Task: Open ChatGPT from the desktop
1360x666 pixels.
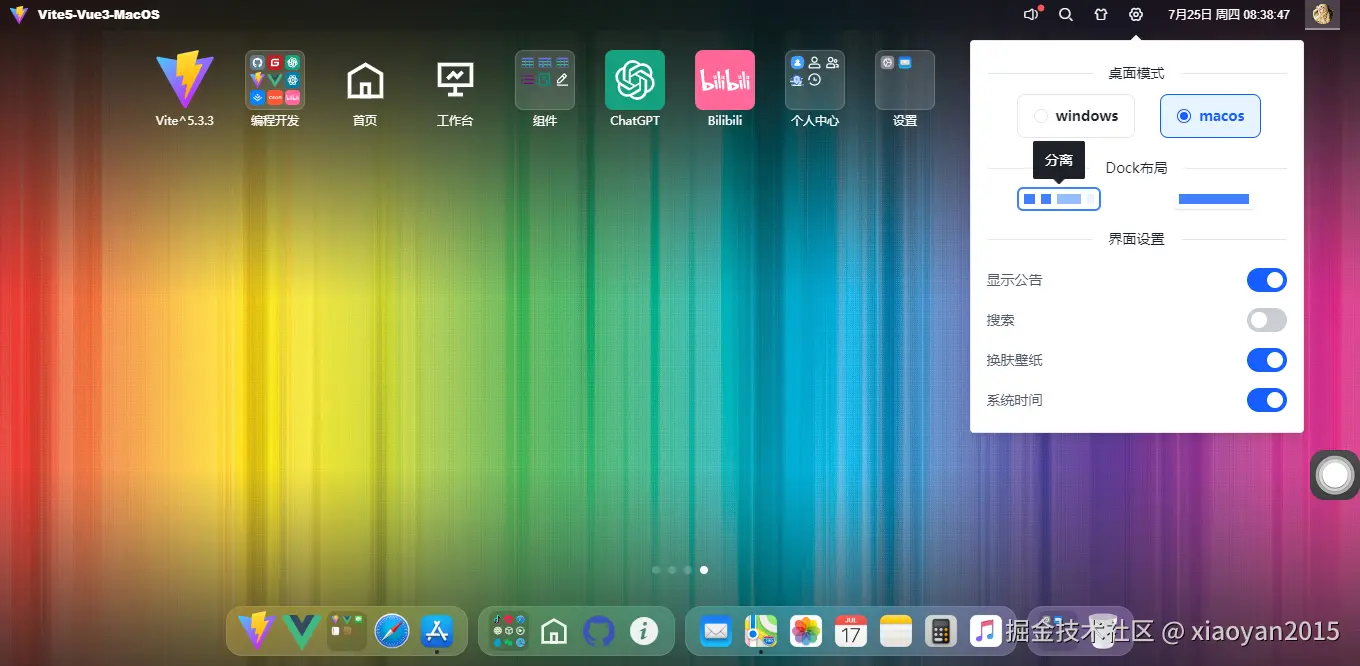Action: tap(634, 80)
